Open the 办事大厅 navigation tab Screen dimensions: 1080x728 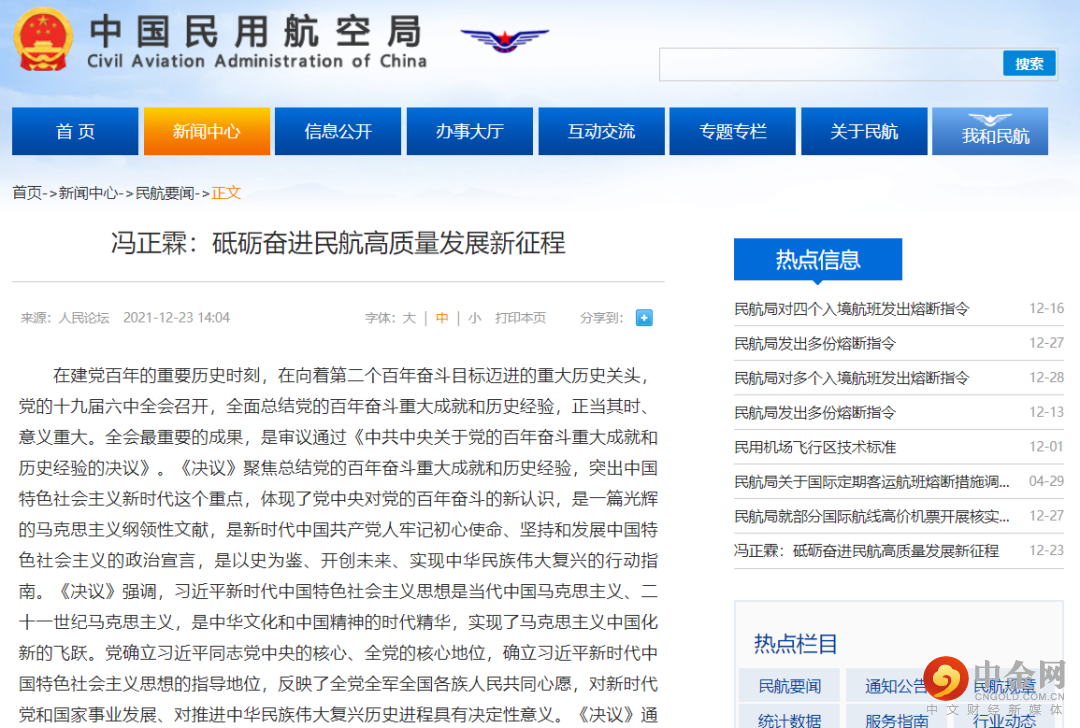click(x=470, y=131)
